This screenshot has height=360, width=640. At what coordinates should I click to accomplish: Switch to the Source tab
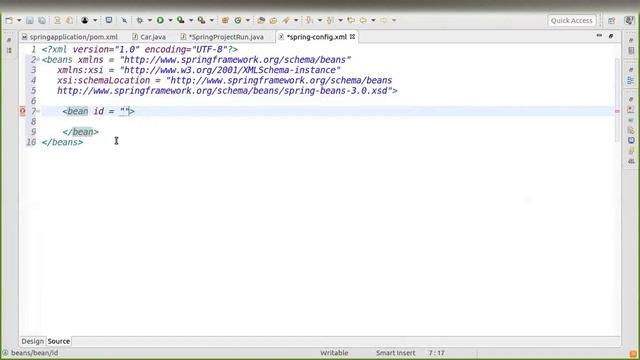59,341
